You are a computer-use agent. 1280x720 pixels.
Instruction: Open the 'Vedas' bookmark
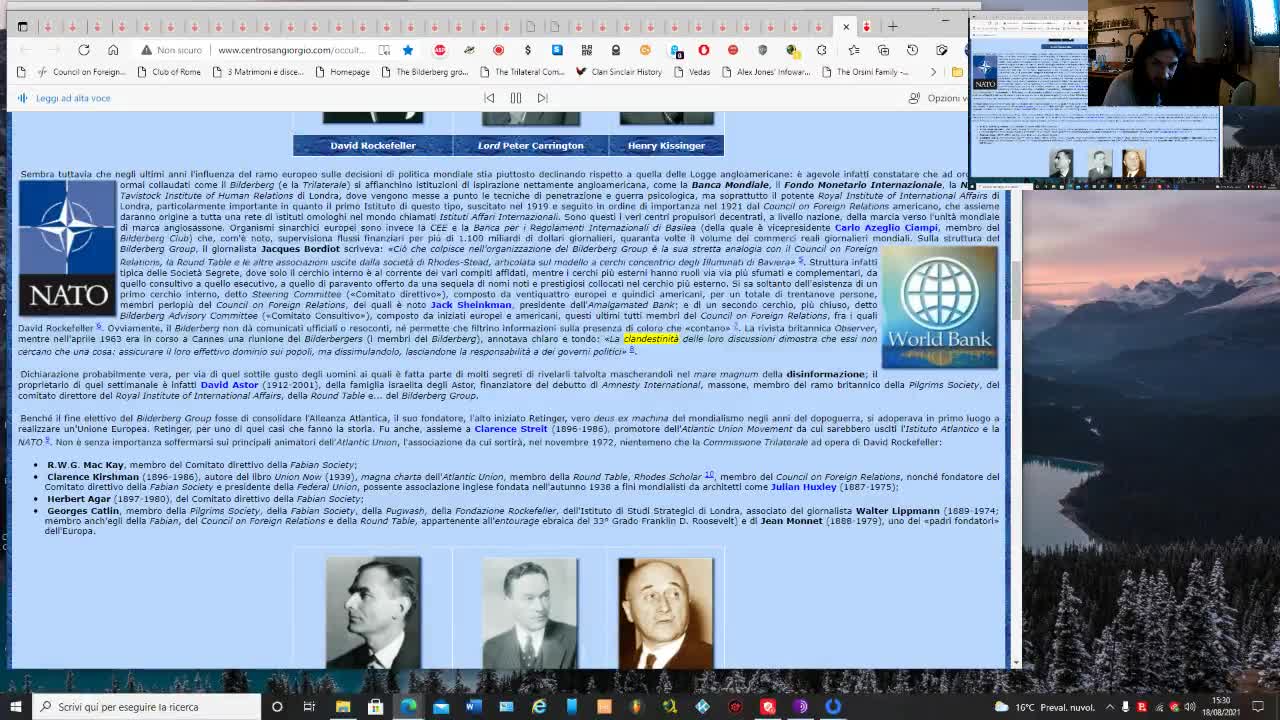(x=691, y=72)
